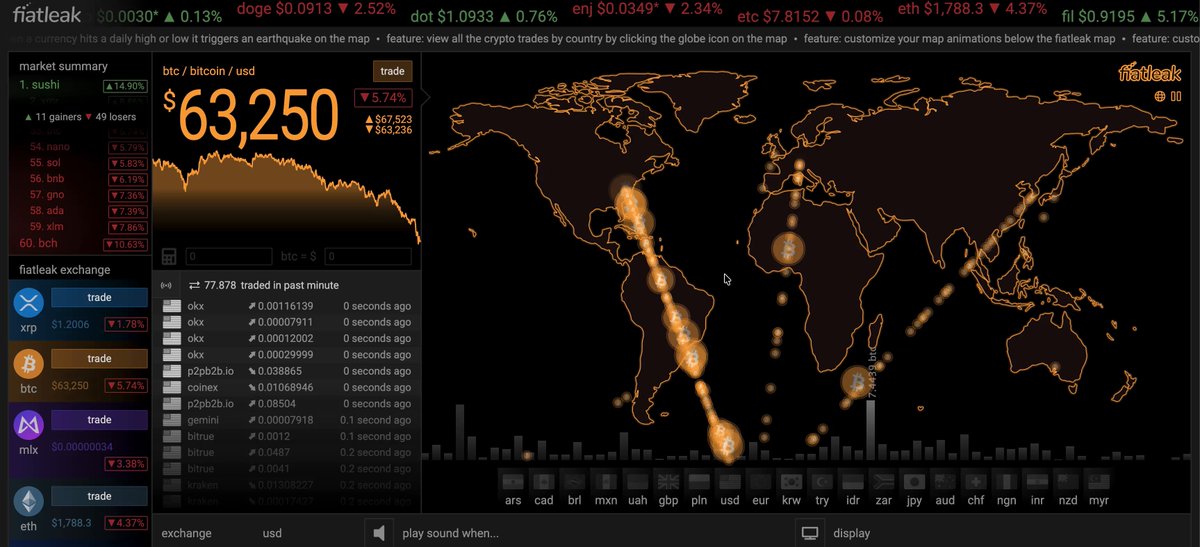The image size is (1200, 547).
Task: Click the btc amount input field
Action: click(x=229, y=257)
